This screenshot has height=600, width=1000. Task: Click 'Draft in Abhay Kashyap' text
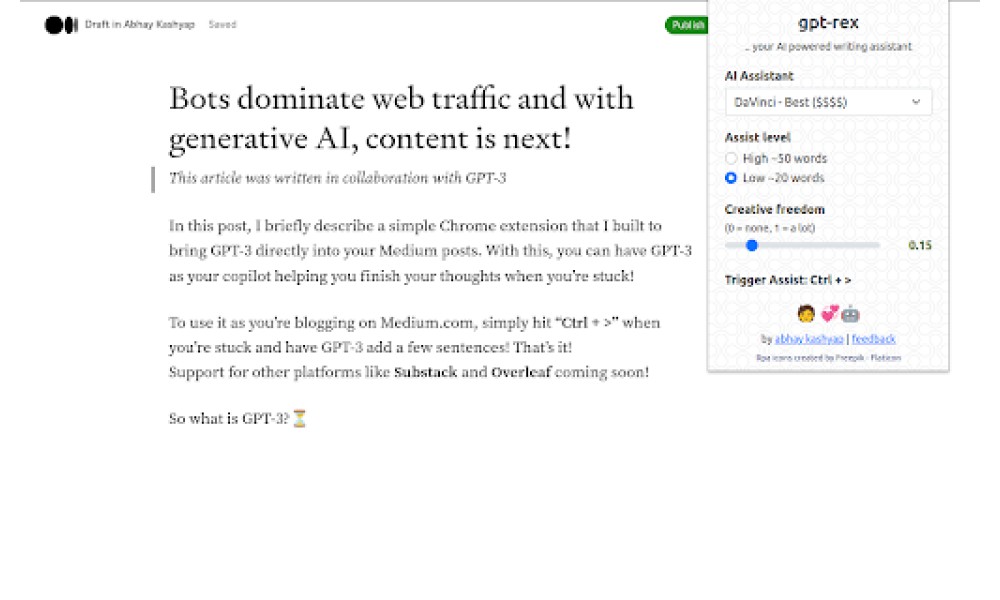click(140, 24)
